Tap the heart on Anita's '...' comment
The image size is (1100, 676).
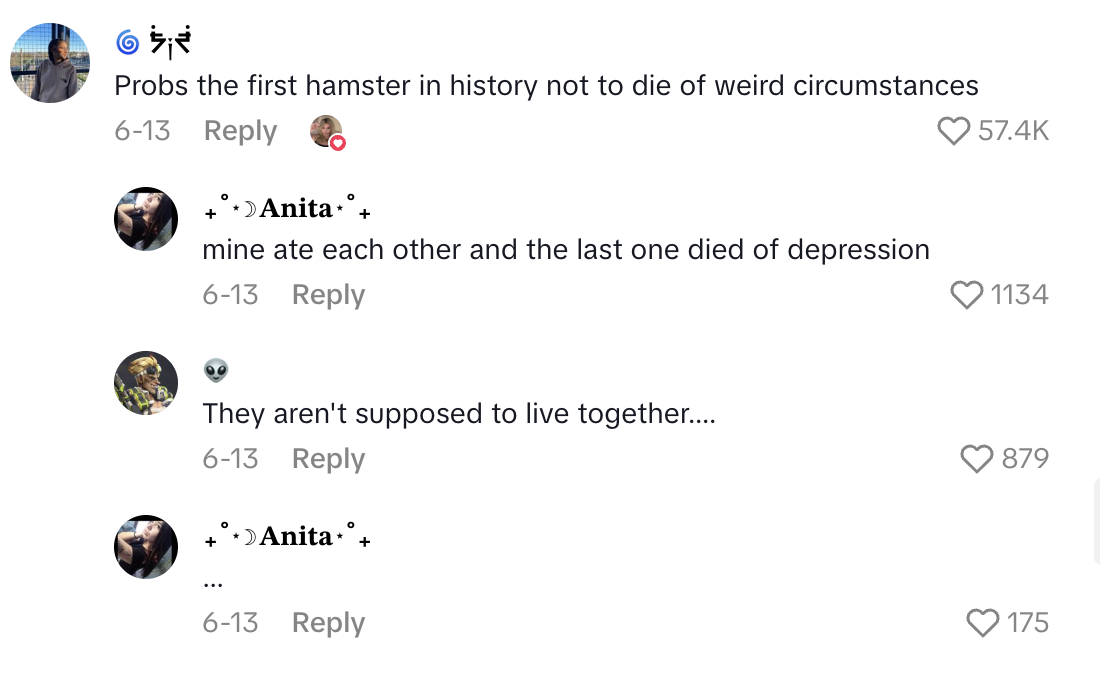[983, 622]
